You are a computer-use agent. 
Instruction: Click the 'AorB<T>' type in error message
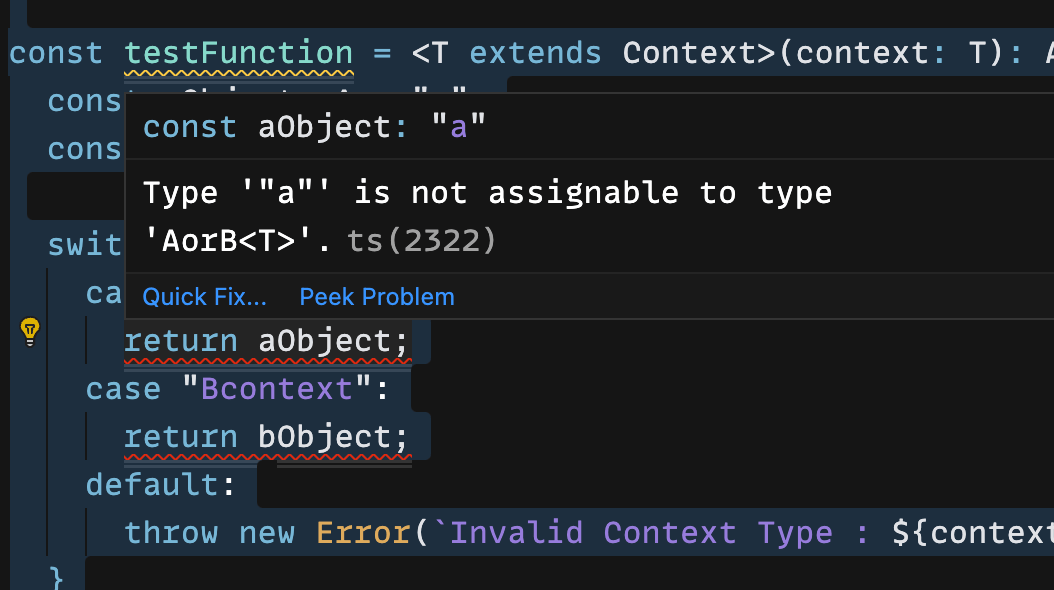tap(237, 241)
